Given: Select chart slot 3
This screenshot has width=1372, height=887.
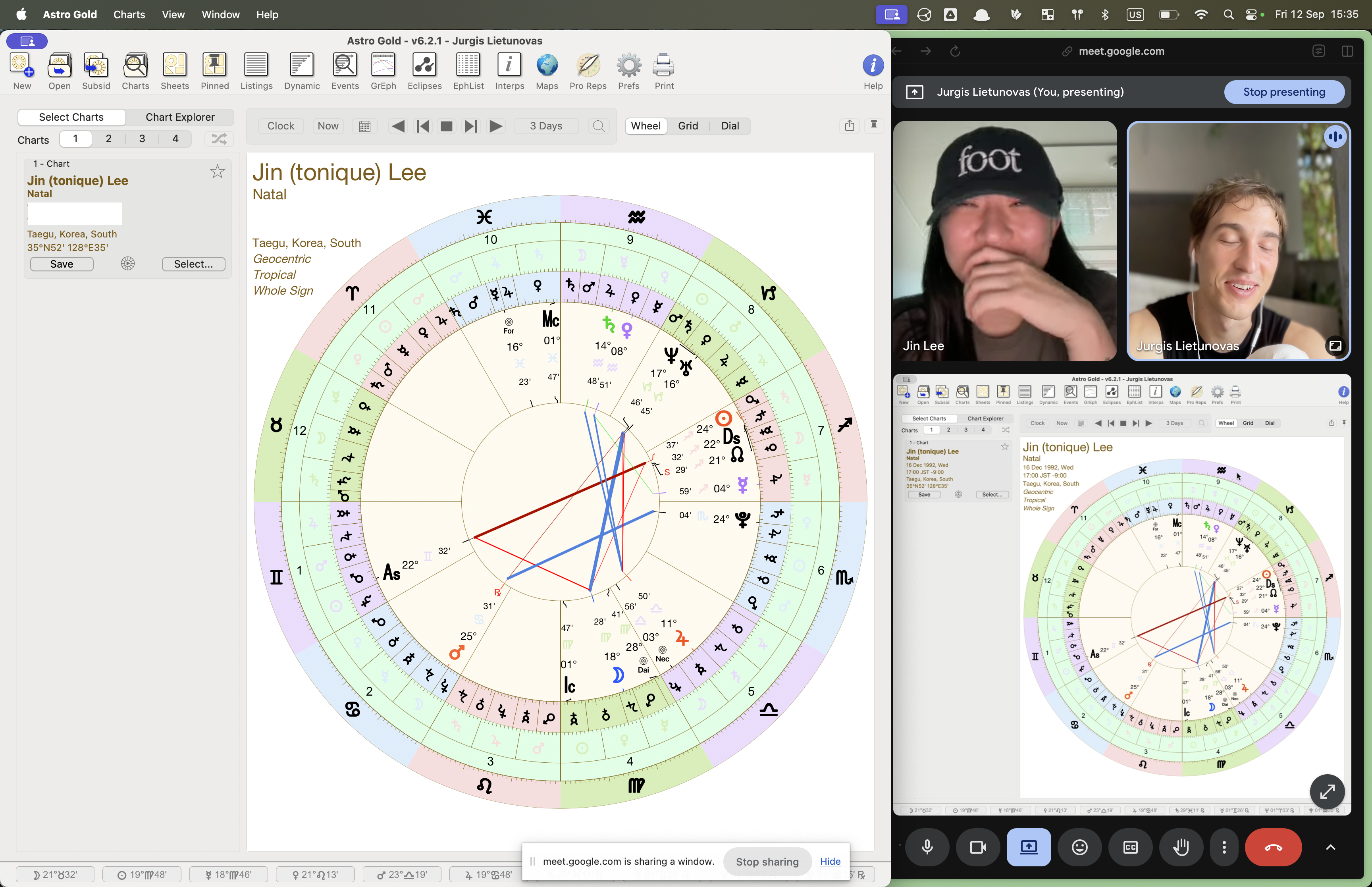Looking at the screenshot, I should [142, 139].
